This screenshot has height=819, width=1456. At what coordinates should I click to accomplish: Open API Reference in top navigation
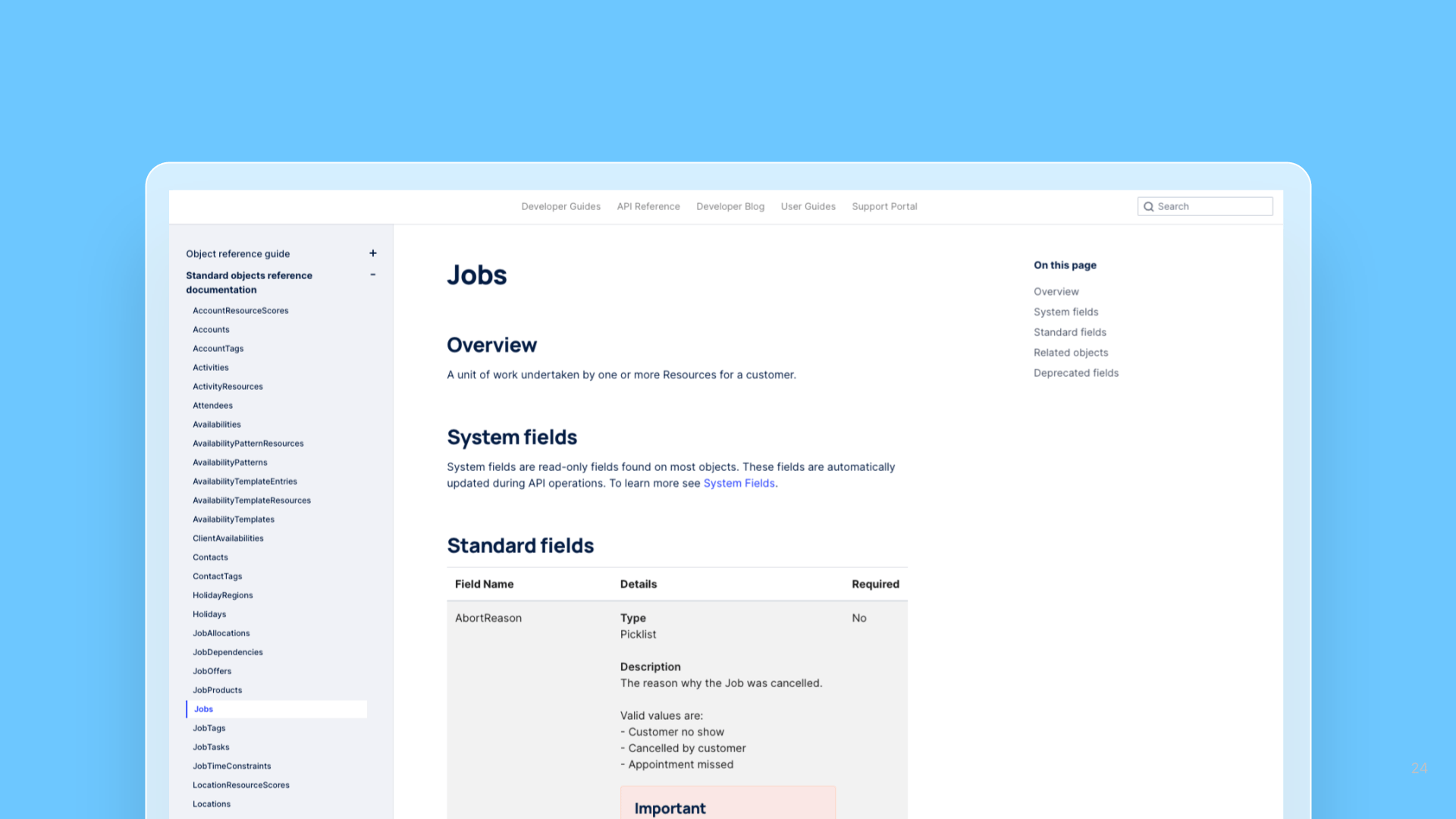pyautogui.click(x=648, y=206)
